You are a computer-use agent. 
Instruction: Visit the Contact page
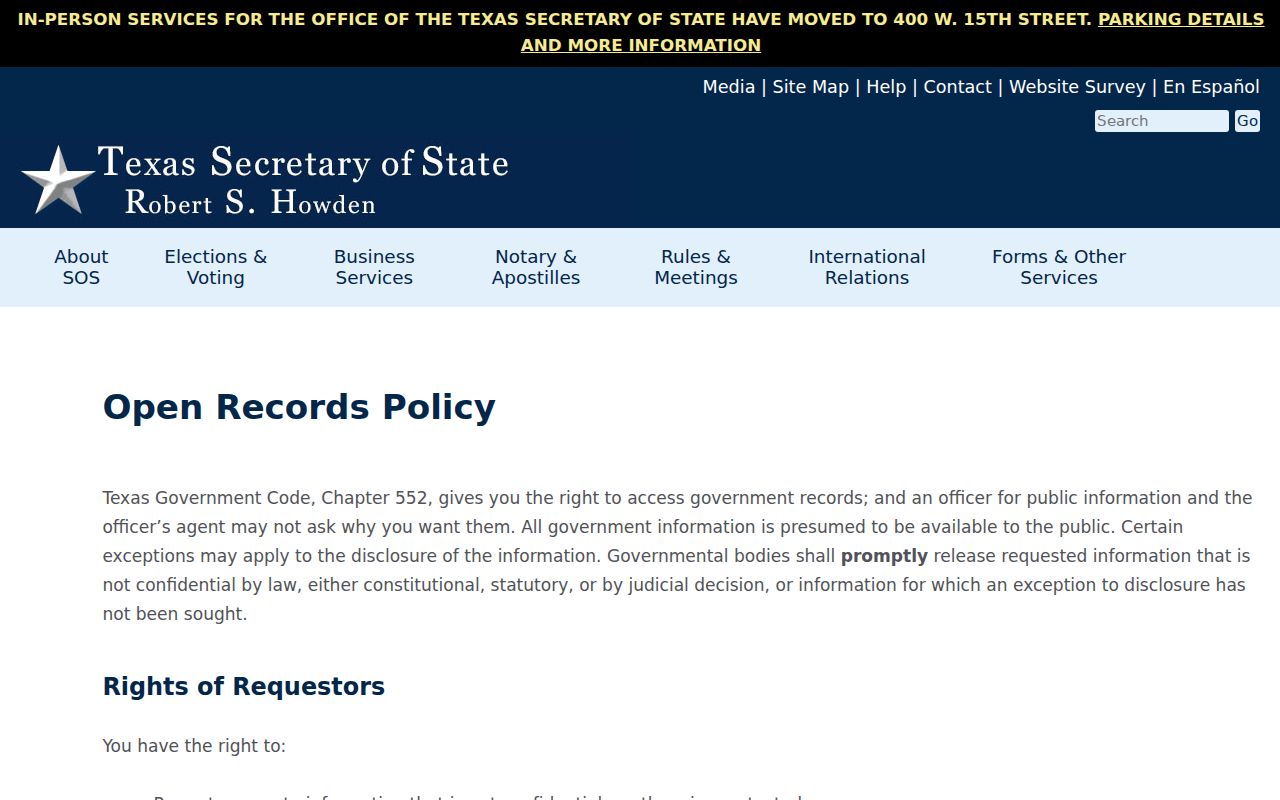pos(957,87)
